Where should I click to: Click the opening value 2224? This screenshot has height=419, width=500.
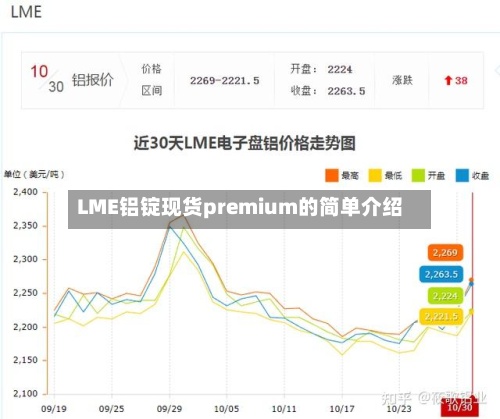[x=339, y=69]
